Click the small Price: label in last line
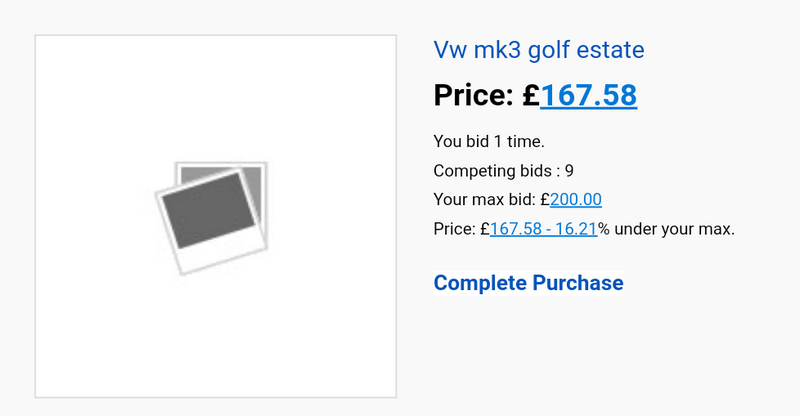Screen dimensions: 800x416 tap(455, 229)
